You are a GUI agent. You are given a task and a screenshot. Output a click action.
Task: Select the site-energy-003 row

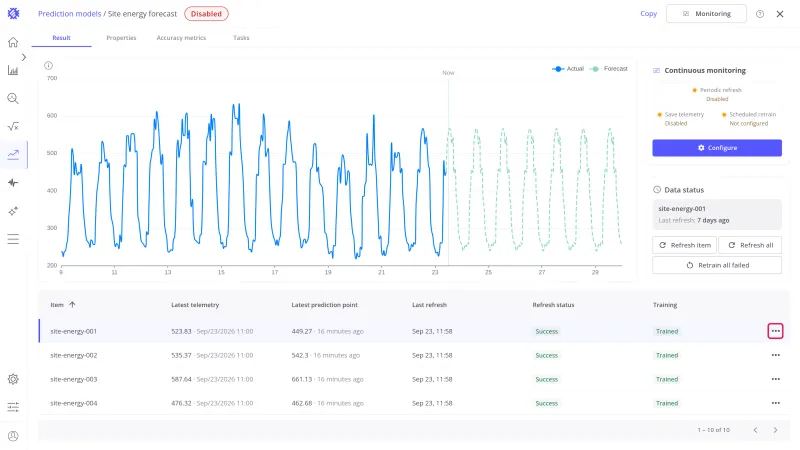coord(414,379)
